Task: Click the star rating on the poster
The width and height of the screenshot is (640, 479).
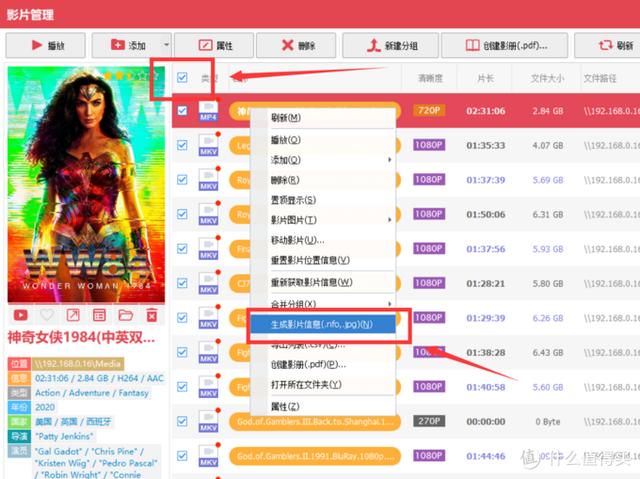Action: pos(130,76)
